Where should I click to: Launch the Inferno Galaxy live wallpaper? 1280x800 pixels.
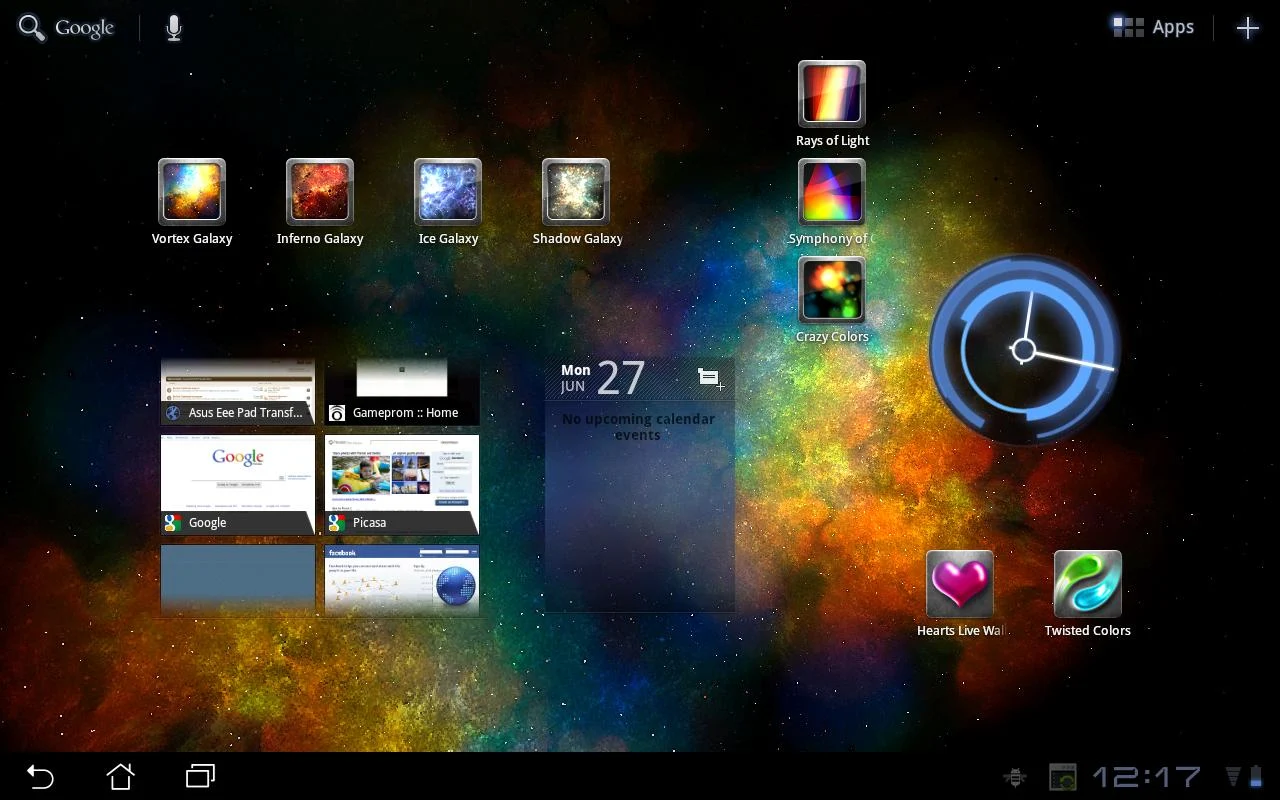pos(320,192)
